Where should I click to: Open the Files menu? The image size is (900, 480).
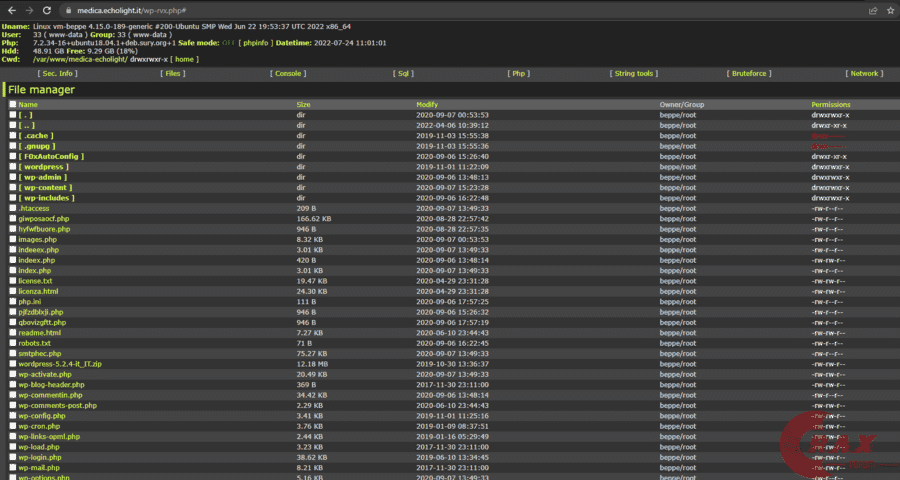173,73
